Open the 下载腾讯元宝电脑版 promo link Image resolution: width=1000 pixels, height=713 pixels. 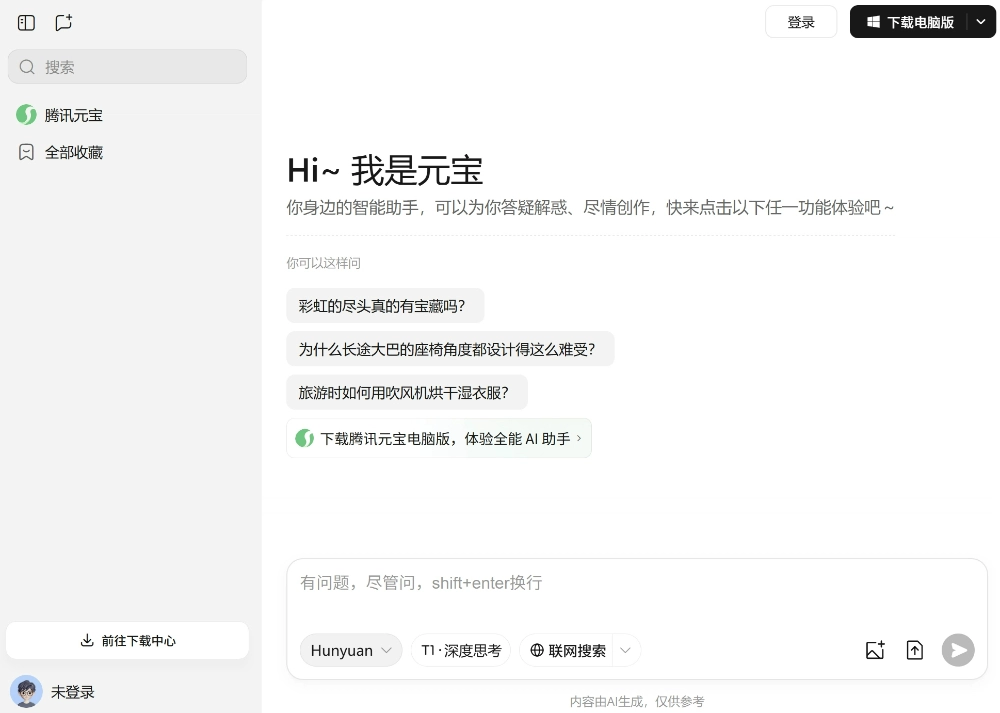[x=439, y=438]
